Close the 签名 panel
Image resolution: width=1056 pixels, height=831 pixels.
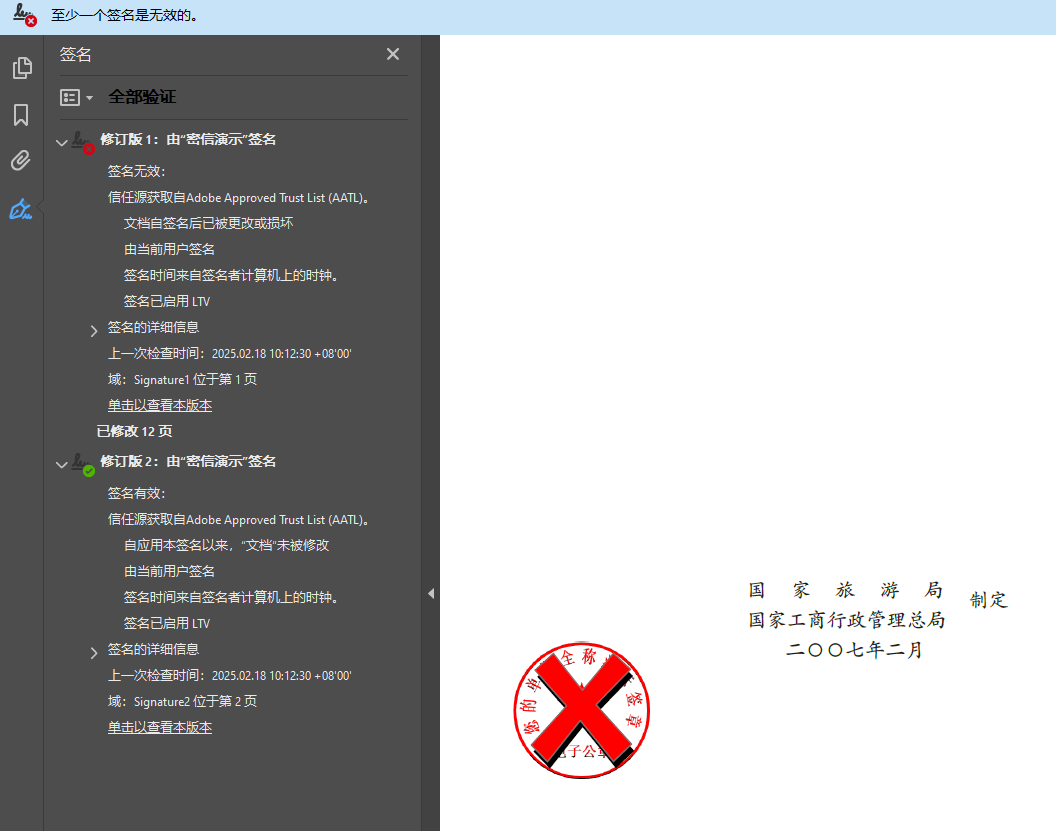393,54
